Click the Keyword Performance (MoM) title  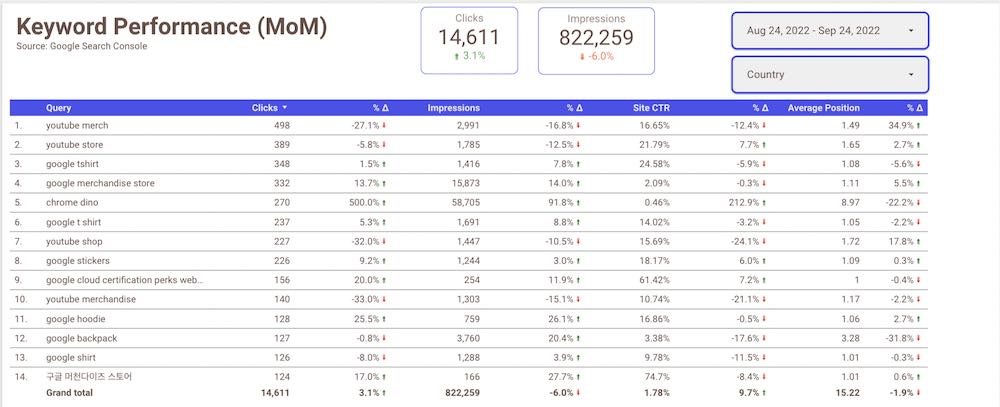coord(172,27)
